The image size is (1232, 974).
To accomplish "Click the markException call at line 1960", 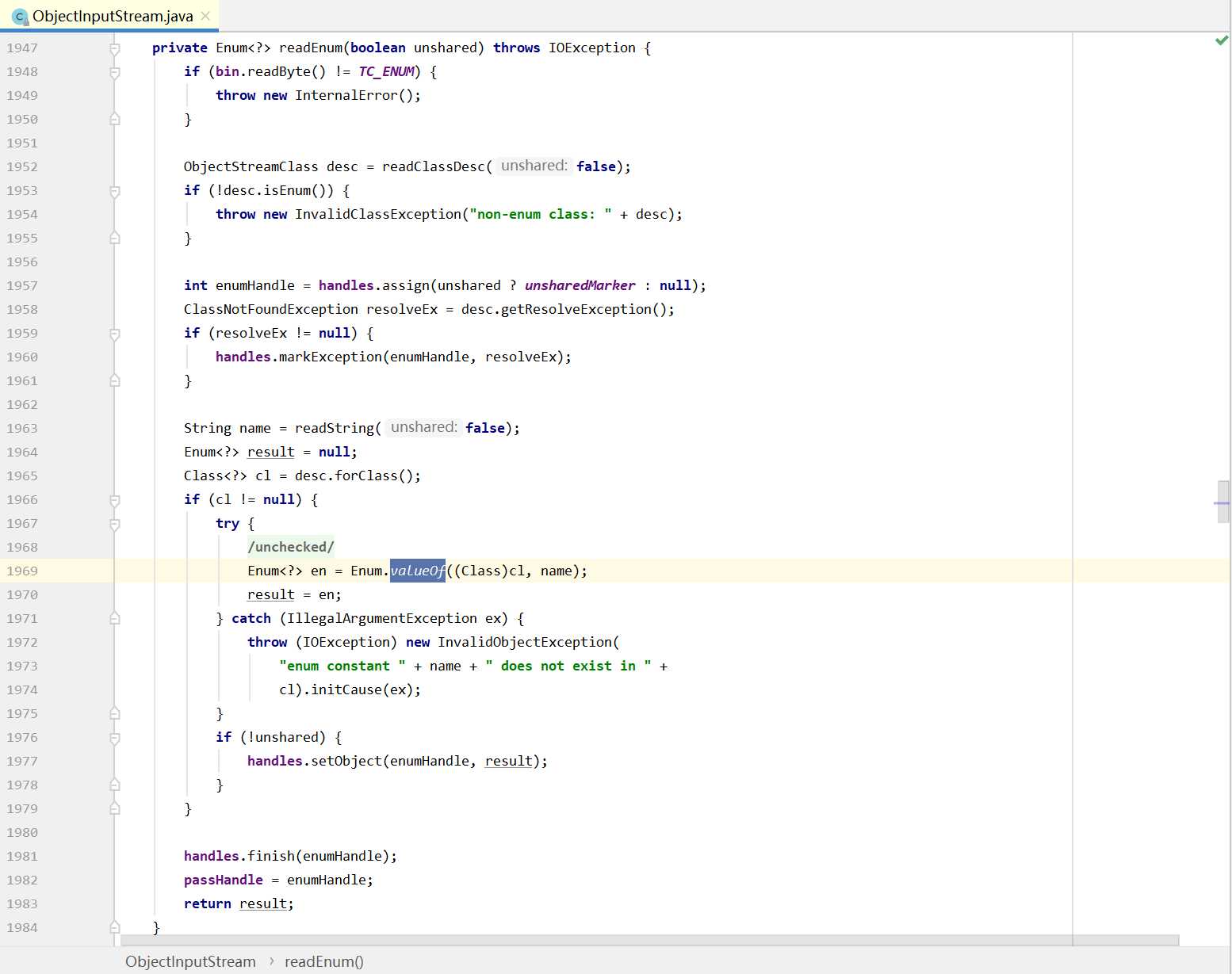I will 330,357.
